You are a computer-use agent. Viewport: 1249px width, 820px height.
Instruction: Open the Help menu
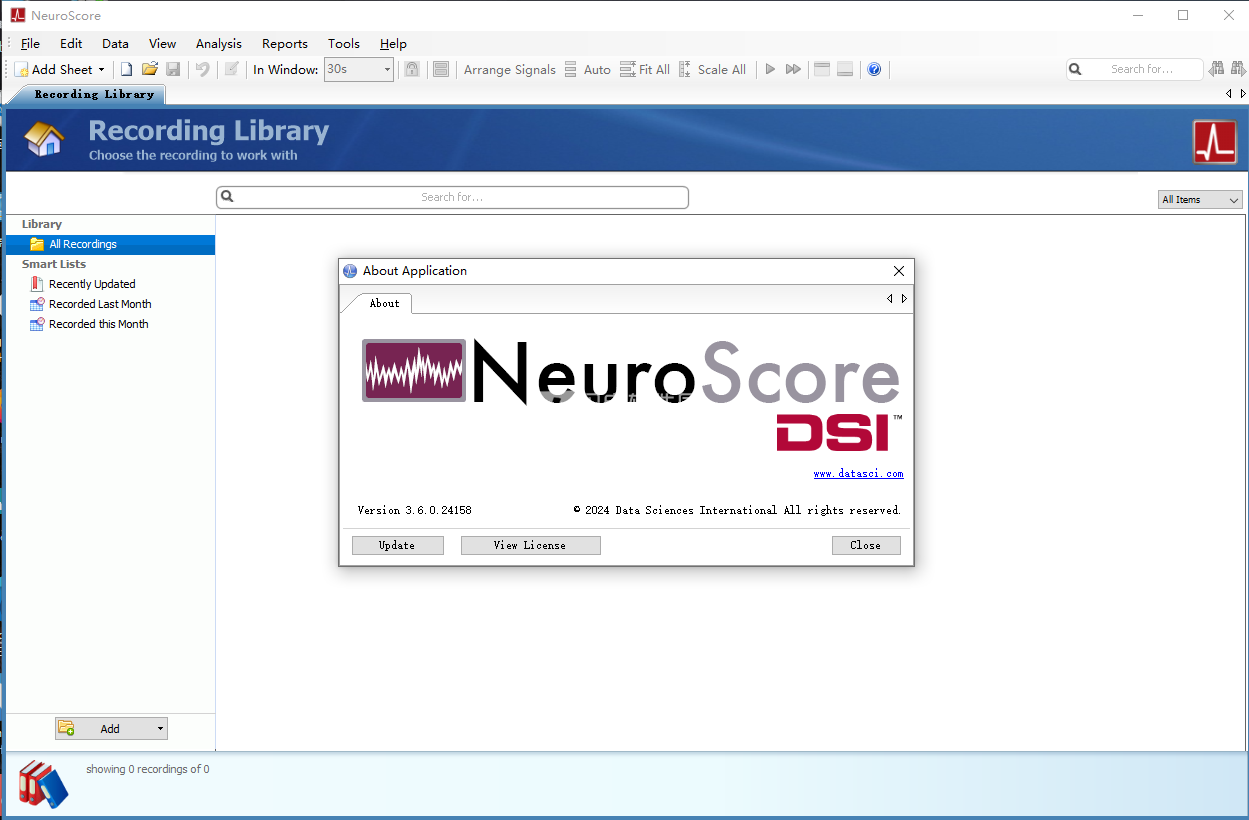click(x=393, y=43)
